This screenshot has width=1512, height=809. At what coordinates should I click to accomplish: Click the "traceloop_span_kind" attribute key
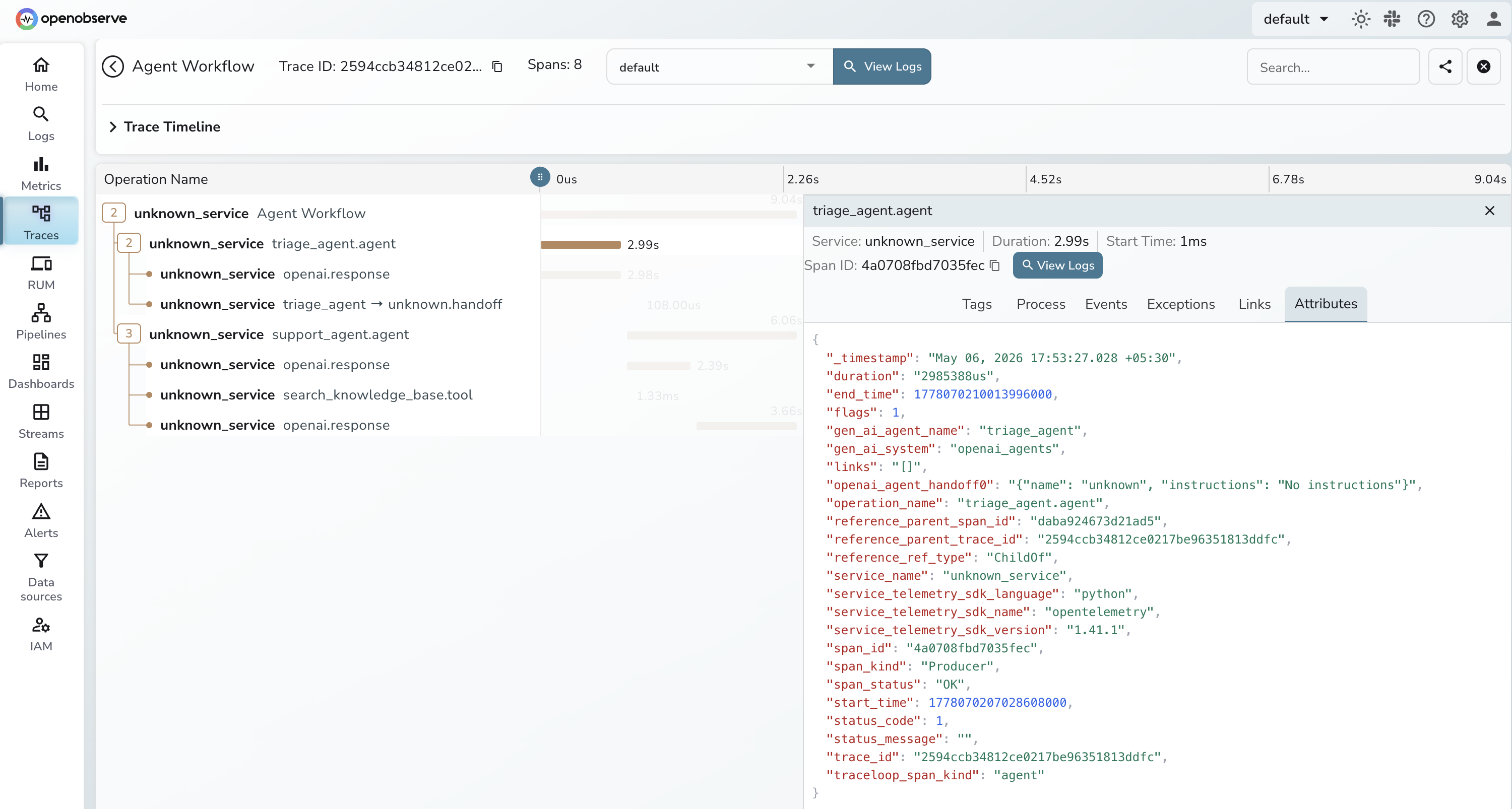[903, 775]
